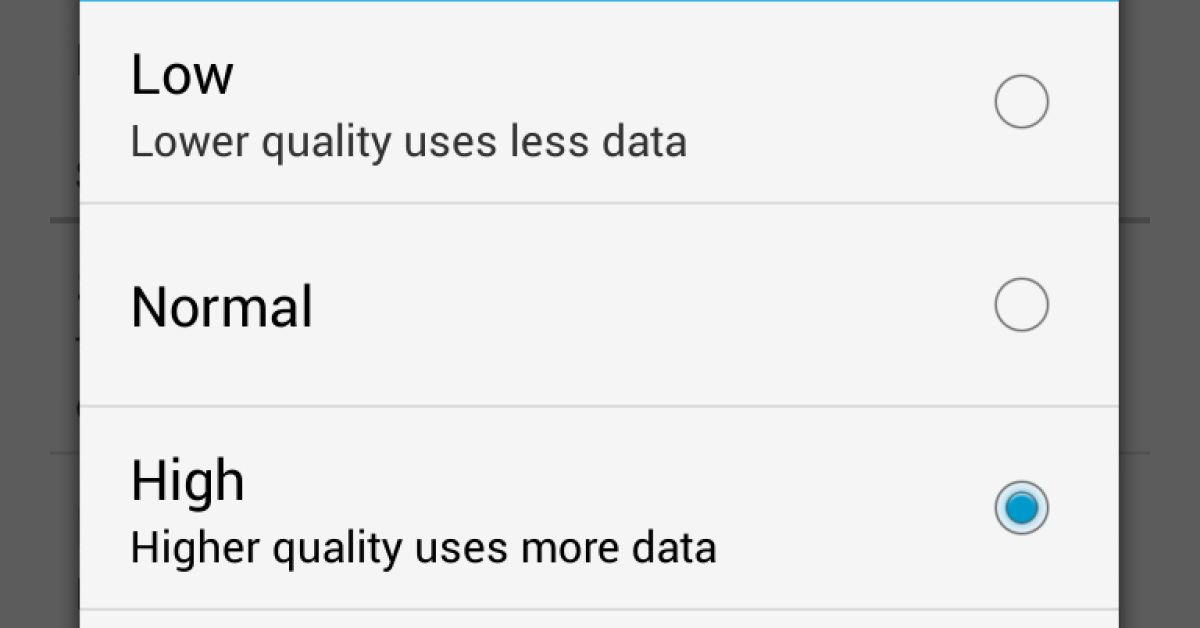The image size is (1200, 628).
Task: Click the divider between Normal and High
Action: point(598,406)
